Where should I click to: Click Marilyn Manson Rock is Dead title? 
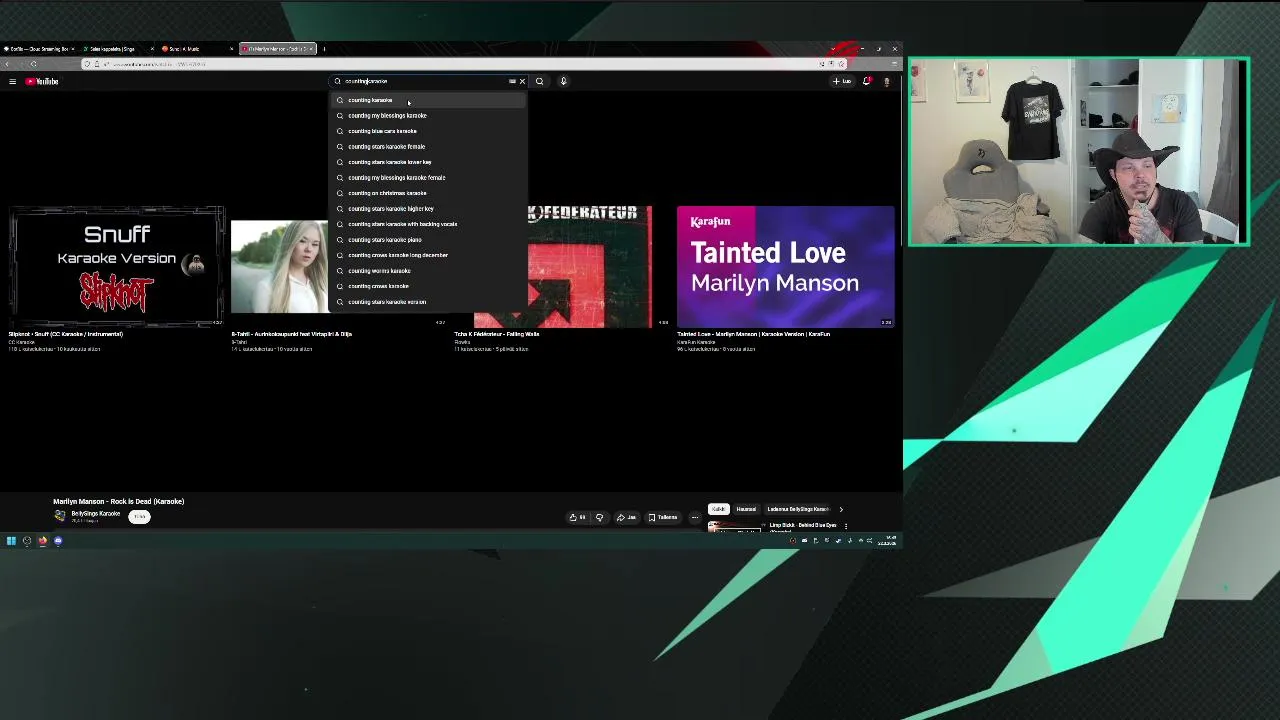(118, 501)
